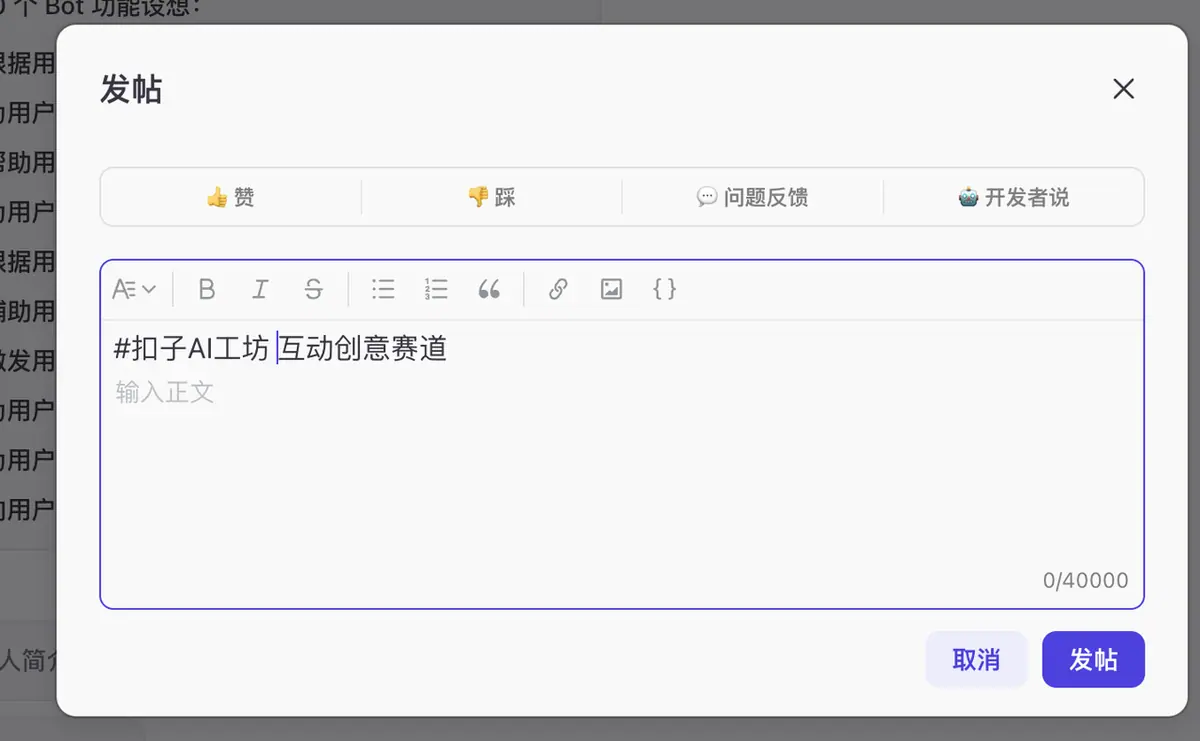1200x741 pixels.
Task: Insert a bulleted list
Action: 383,290
